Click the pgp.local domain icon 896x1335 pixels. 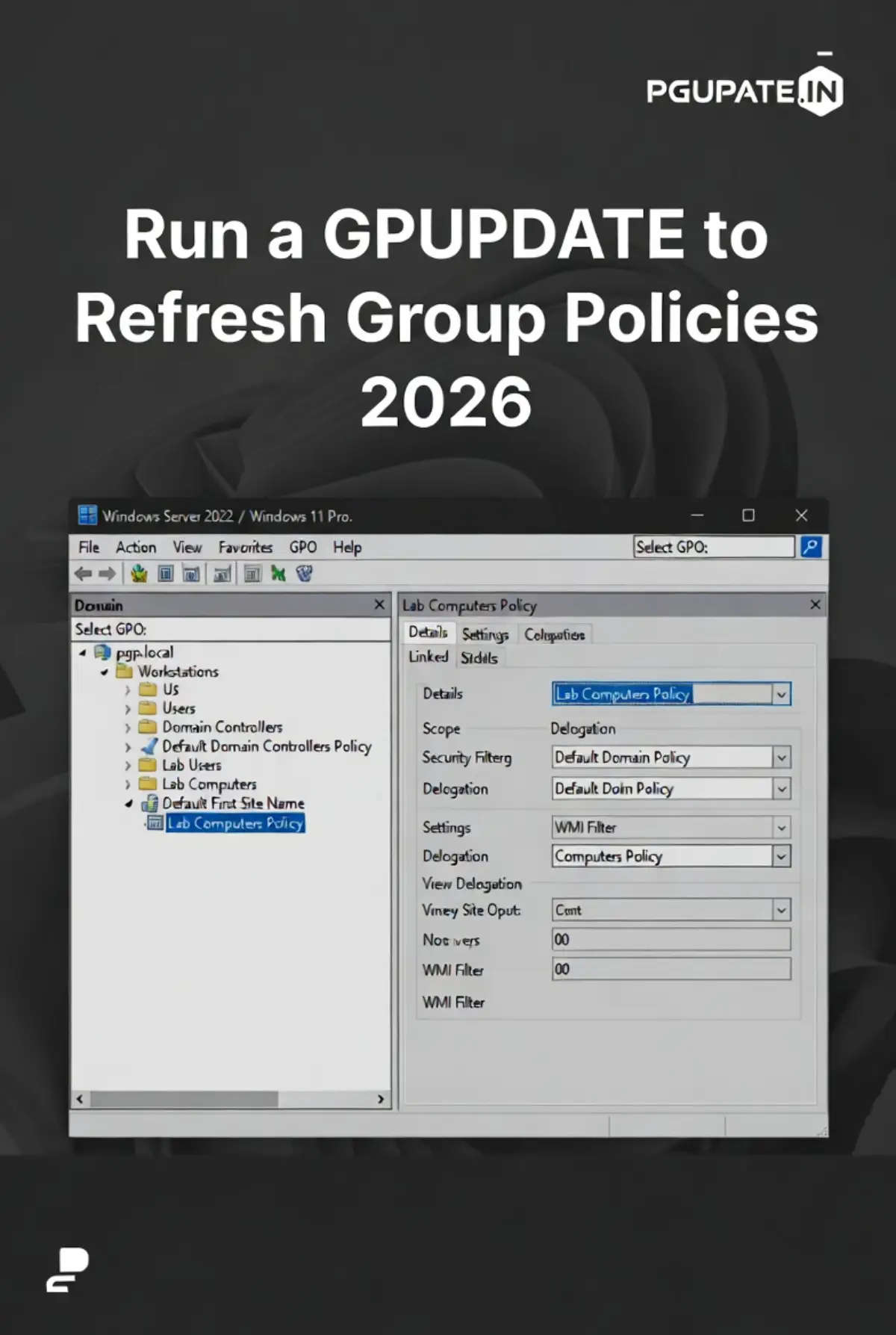click(x=102, y=652)
